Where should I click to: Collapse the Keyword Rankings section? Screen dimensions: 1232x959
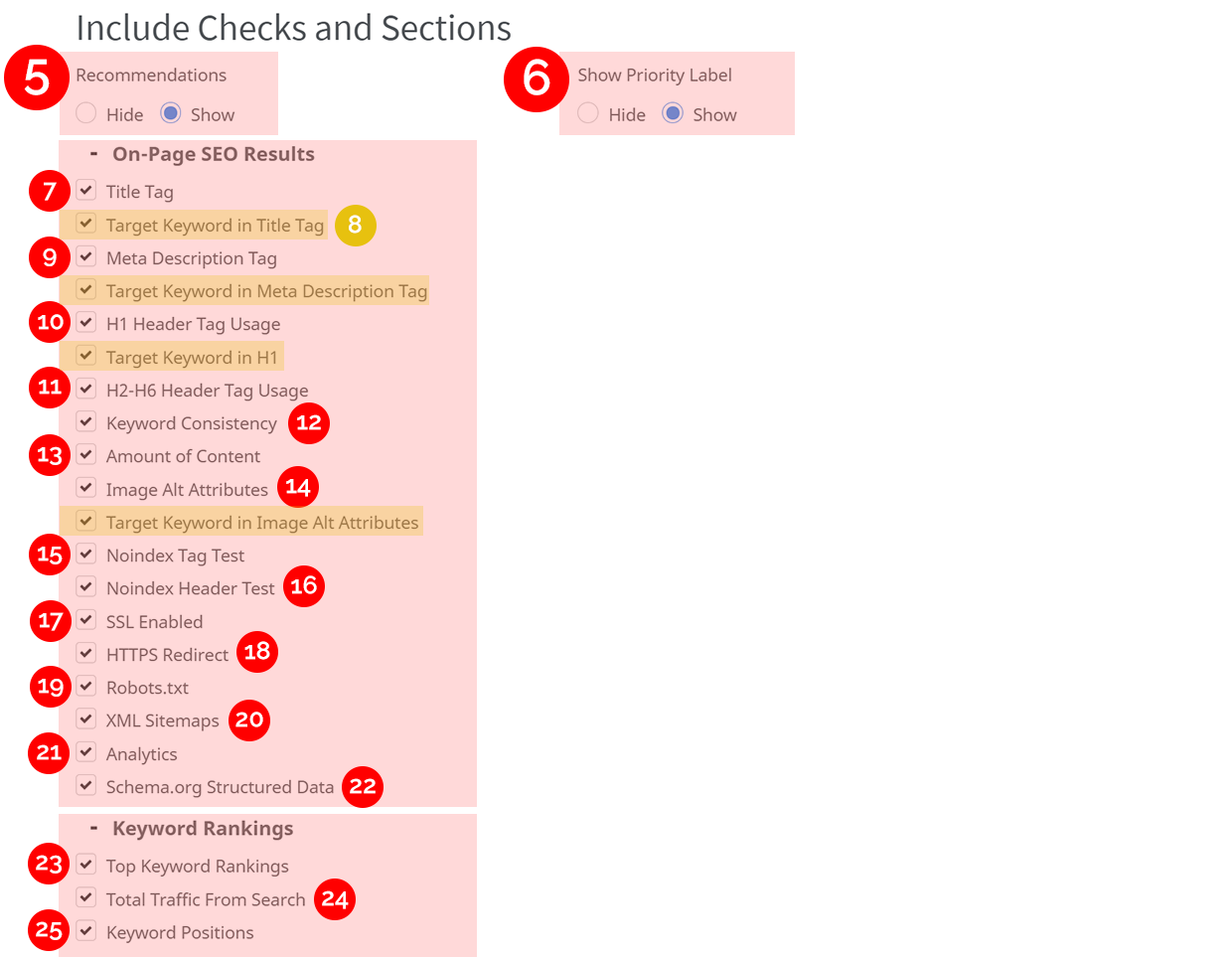point(93,828)
